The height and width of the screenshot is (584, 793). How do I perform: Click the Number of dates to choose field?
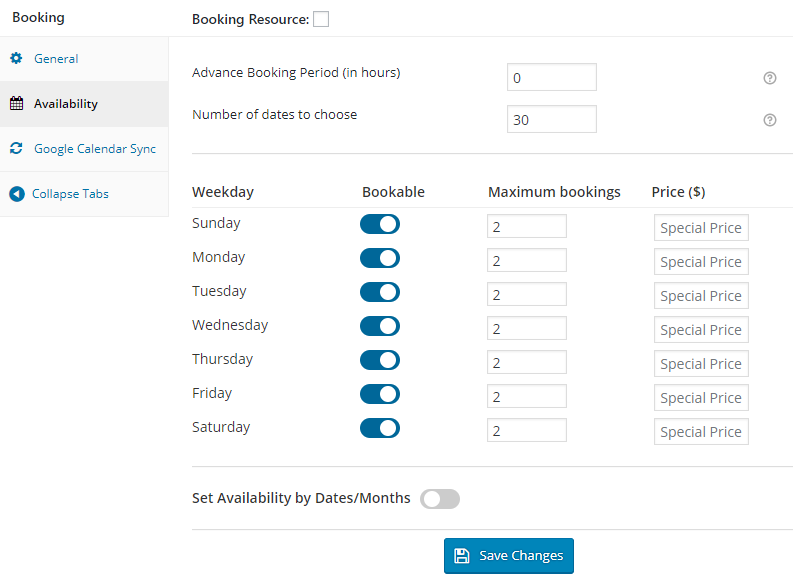551,120
